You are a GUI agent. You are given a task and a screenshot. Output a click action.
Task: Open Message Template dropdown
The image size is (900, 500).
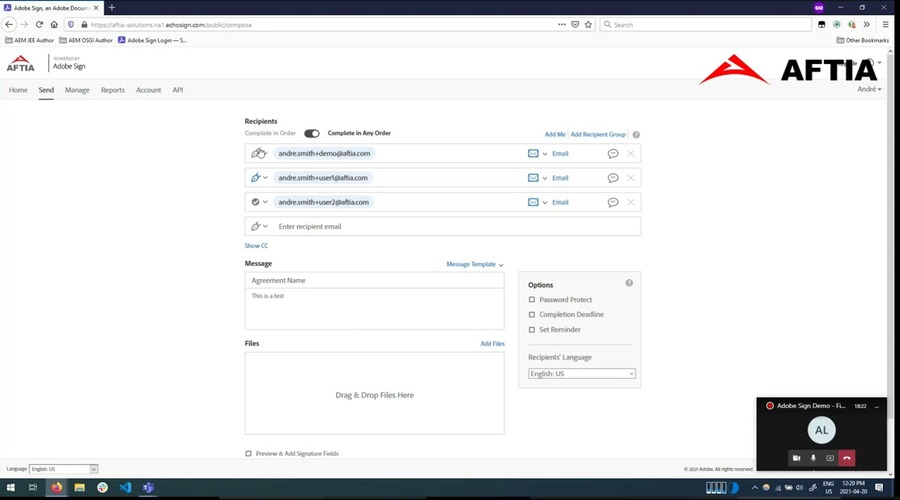[475, 264]
